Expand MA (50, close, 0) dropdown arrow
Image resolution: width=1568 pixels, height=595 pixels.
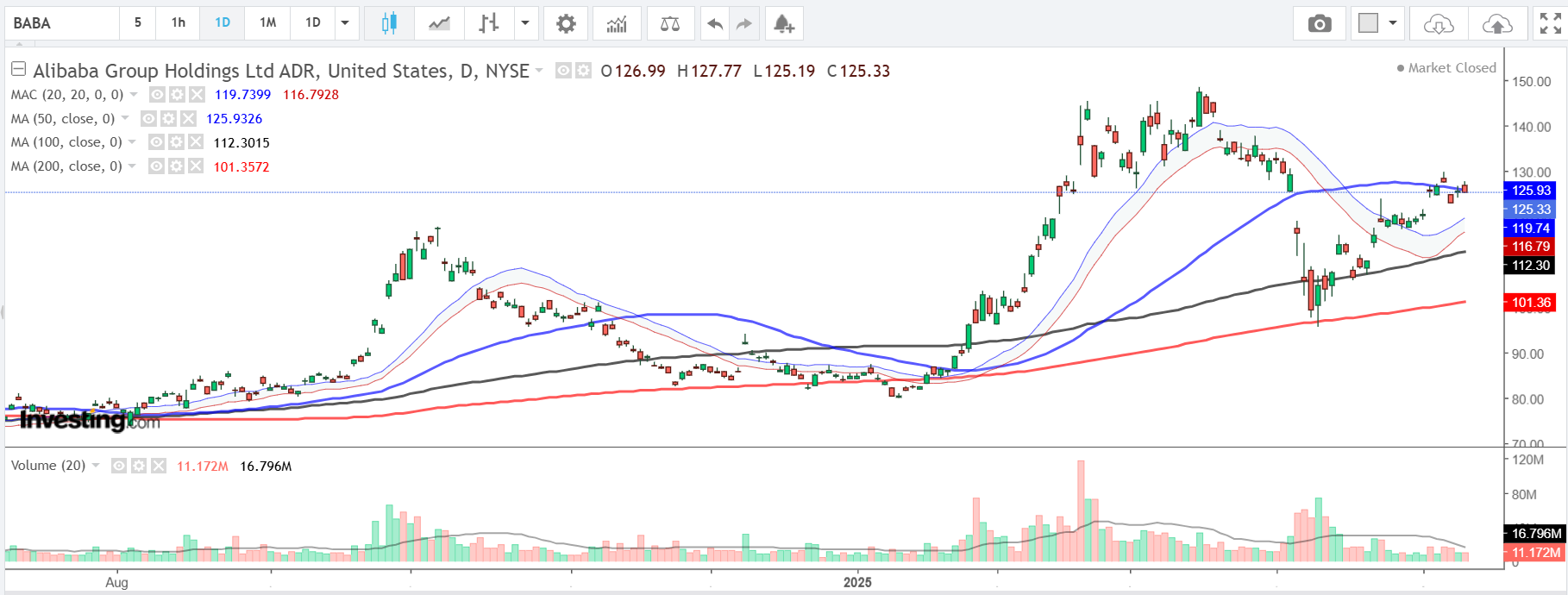(125, 119)
